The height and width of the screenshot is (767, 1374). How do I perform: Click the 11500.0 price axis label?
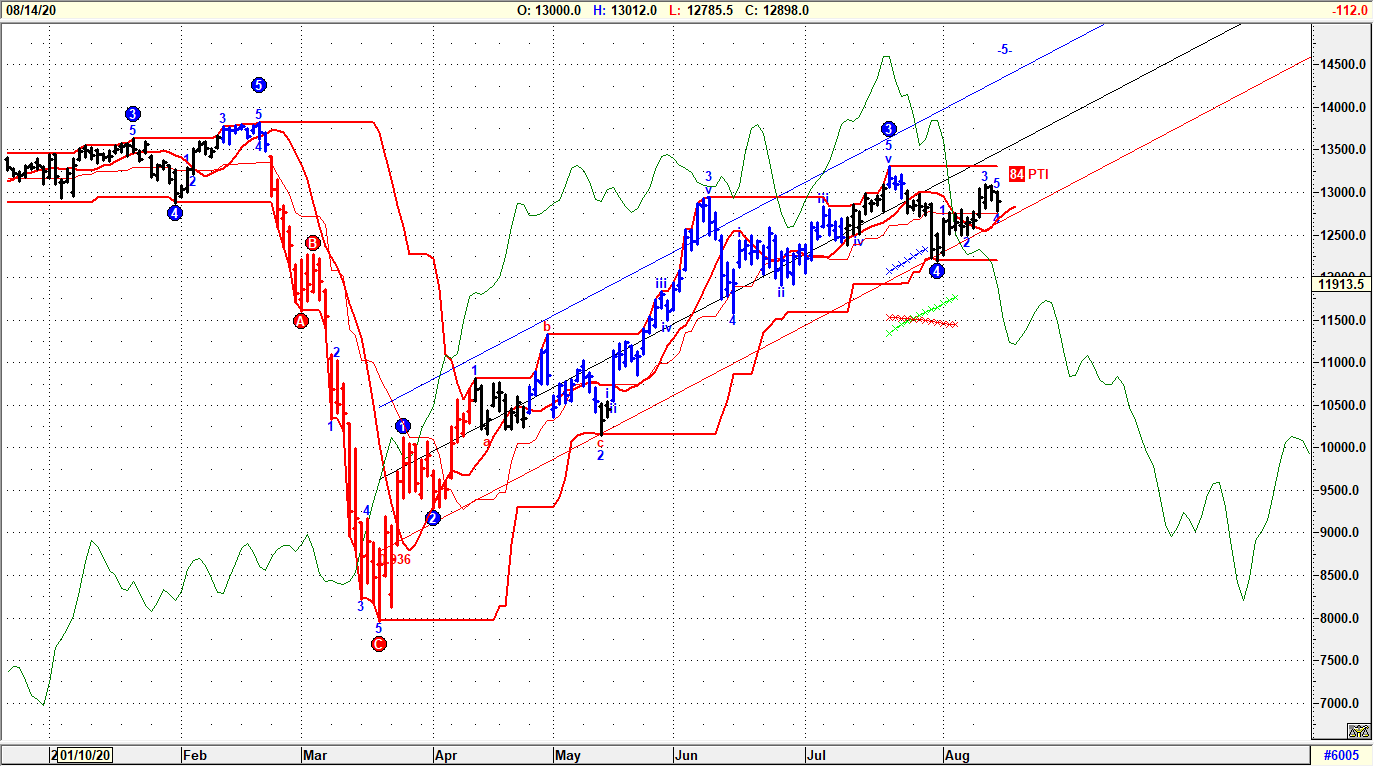[1344, 321]
